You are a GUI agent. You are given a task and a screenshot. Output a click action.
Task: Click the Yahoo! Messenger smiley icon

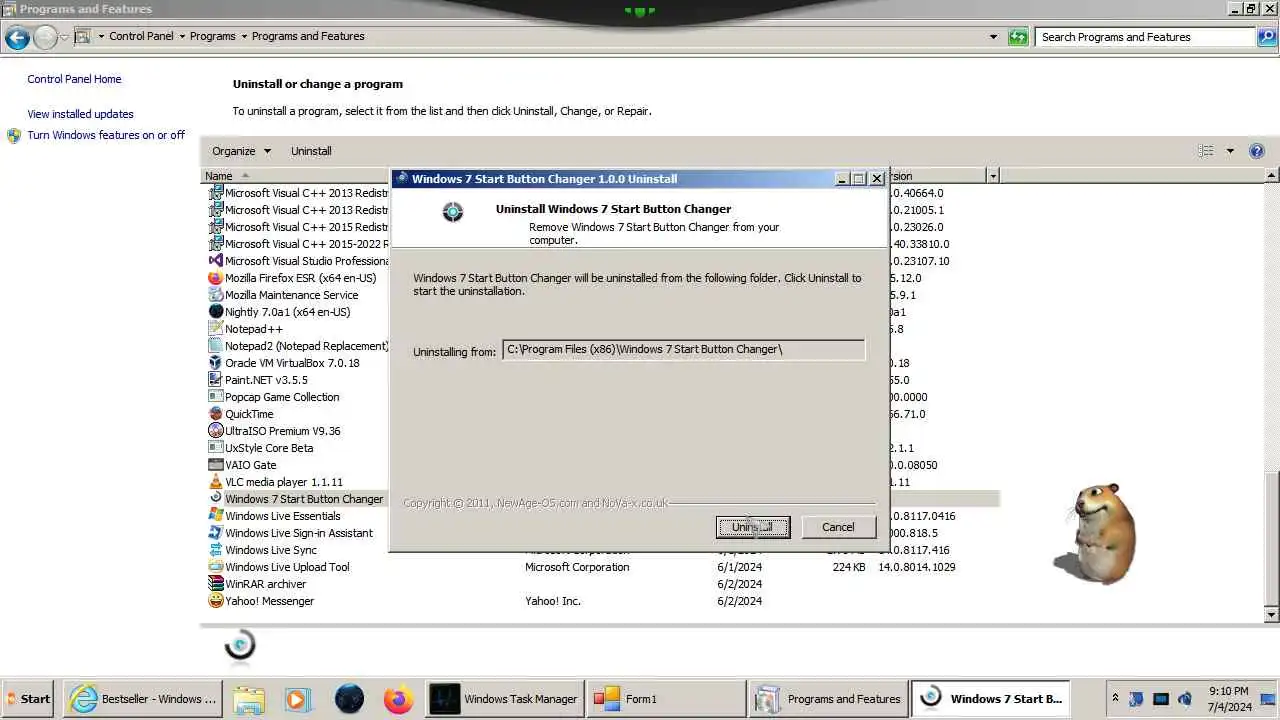(215, 601)
